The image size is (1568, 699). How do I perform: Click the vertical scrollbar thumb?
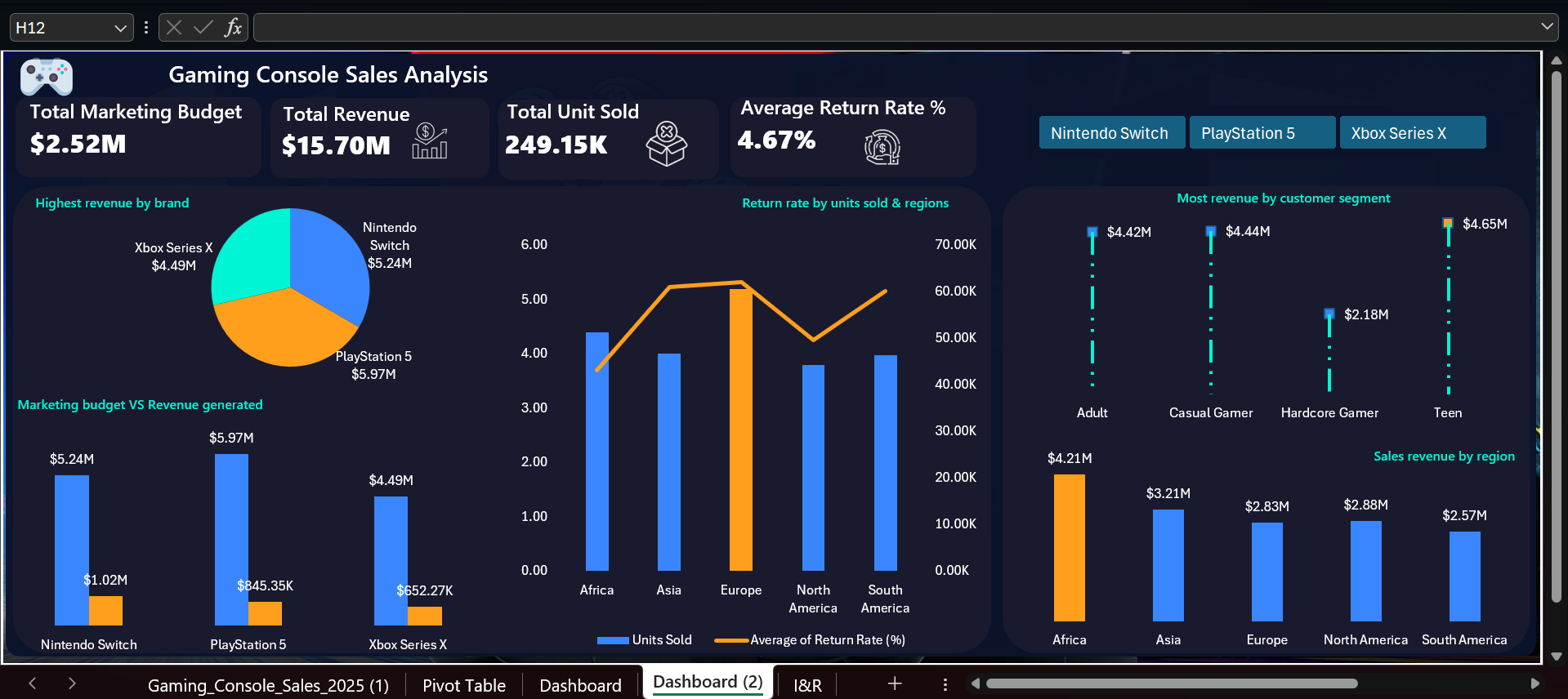point(1556,336)
